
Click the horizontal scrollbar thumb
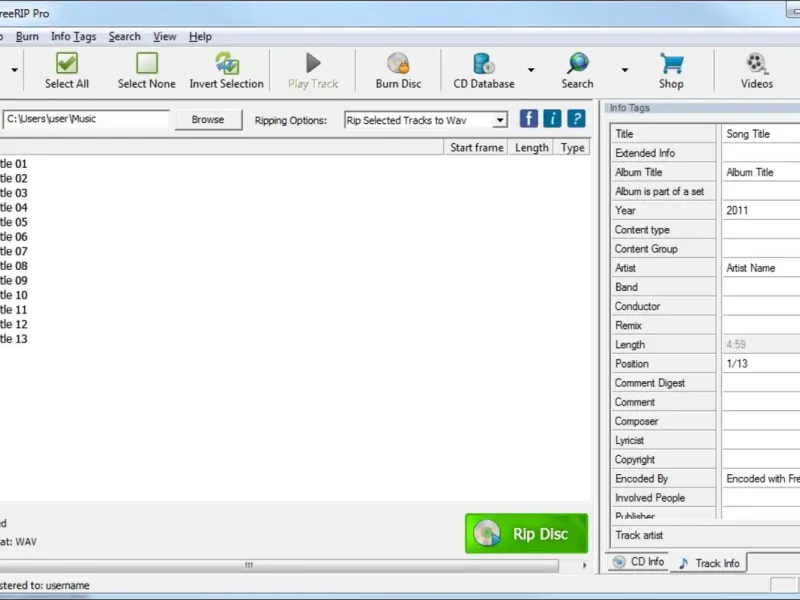[x=249, y=565]
